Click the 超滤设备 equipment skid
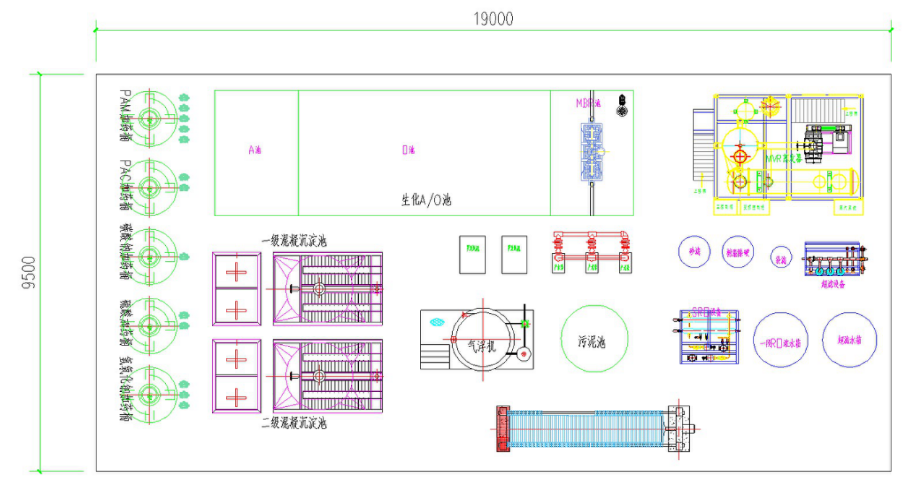The image size is (923, 482). point(832,261)
